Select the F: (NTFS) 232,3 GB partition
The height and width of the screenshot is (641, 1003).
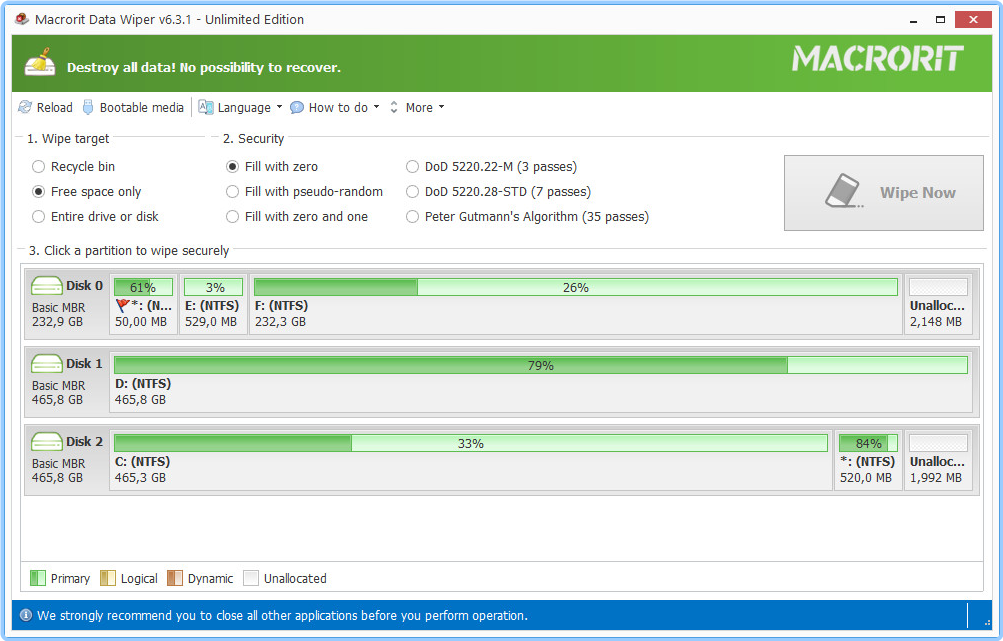[x=576, y=305]
